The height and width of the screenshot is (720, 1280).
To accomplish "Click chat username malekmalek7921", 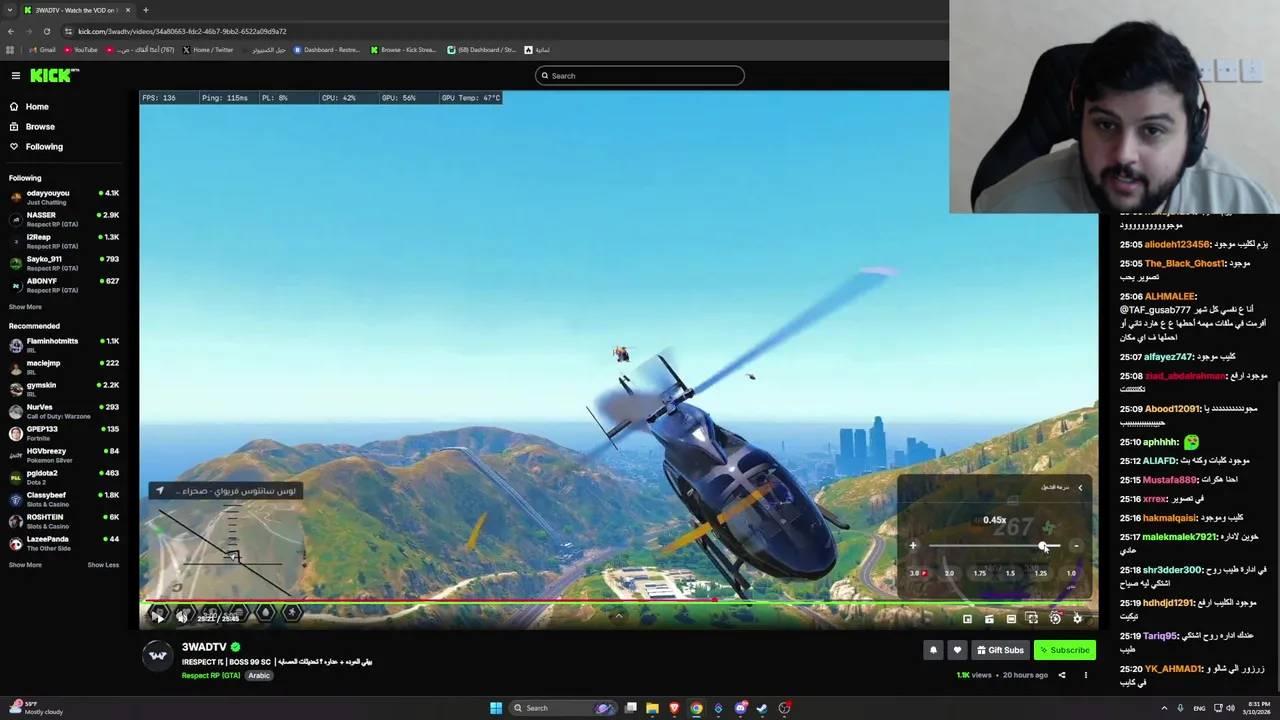I will (x=1179, y=537).
